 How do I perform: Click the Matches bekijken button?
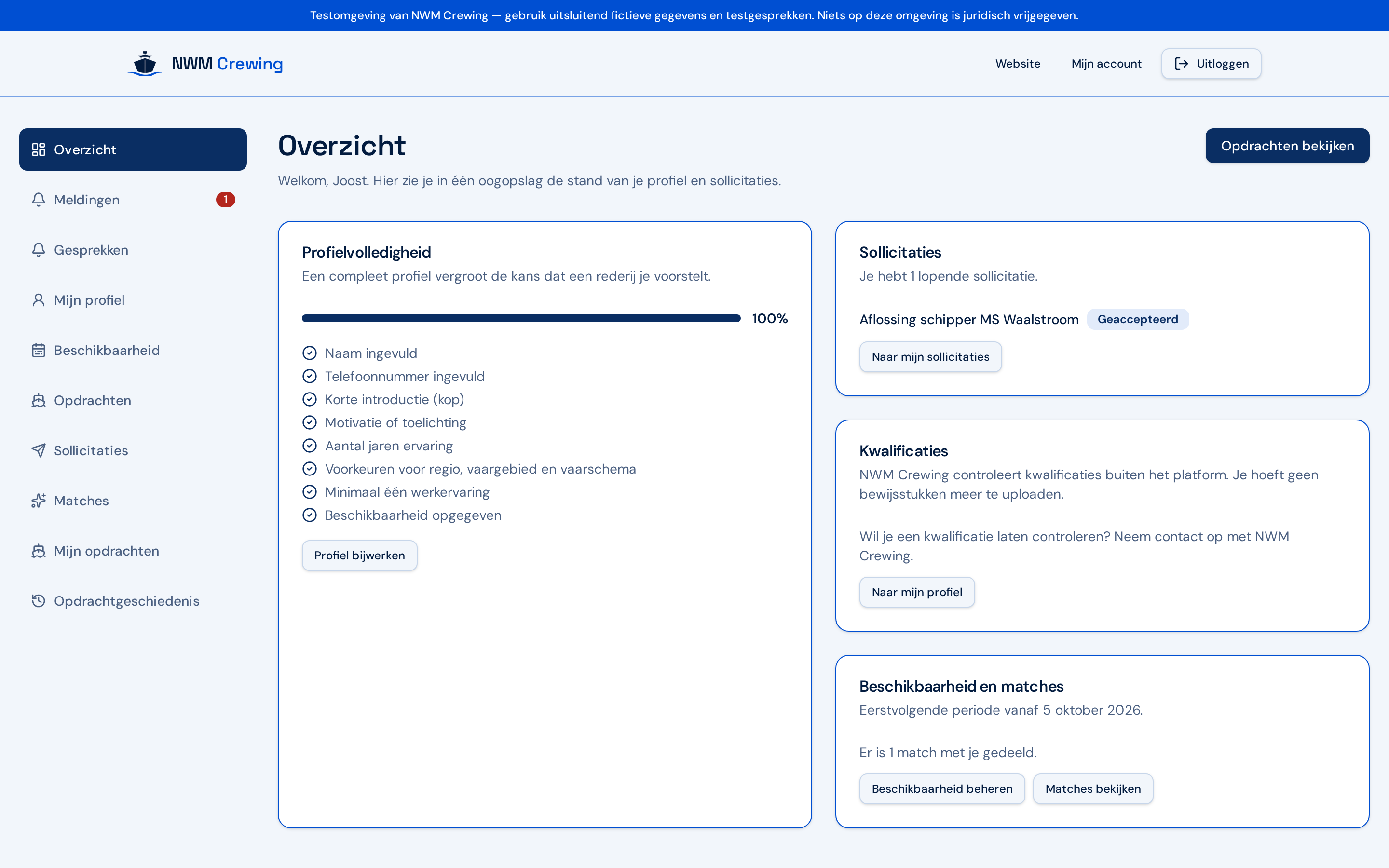(1093, 789)
